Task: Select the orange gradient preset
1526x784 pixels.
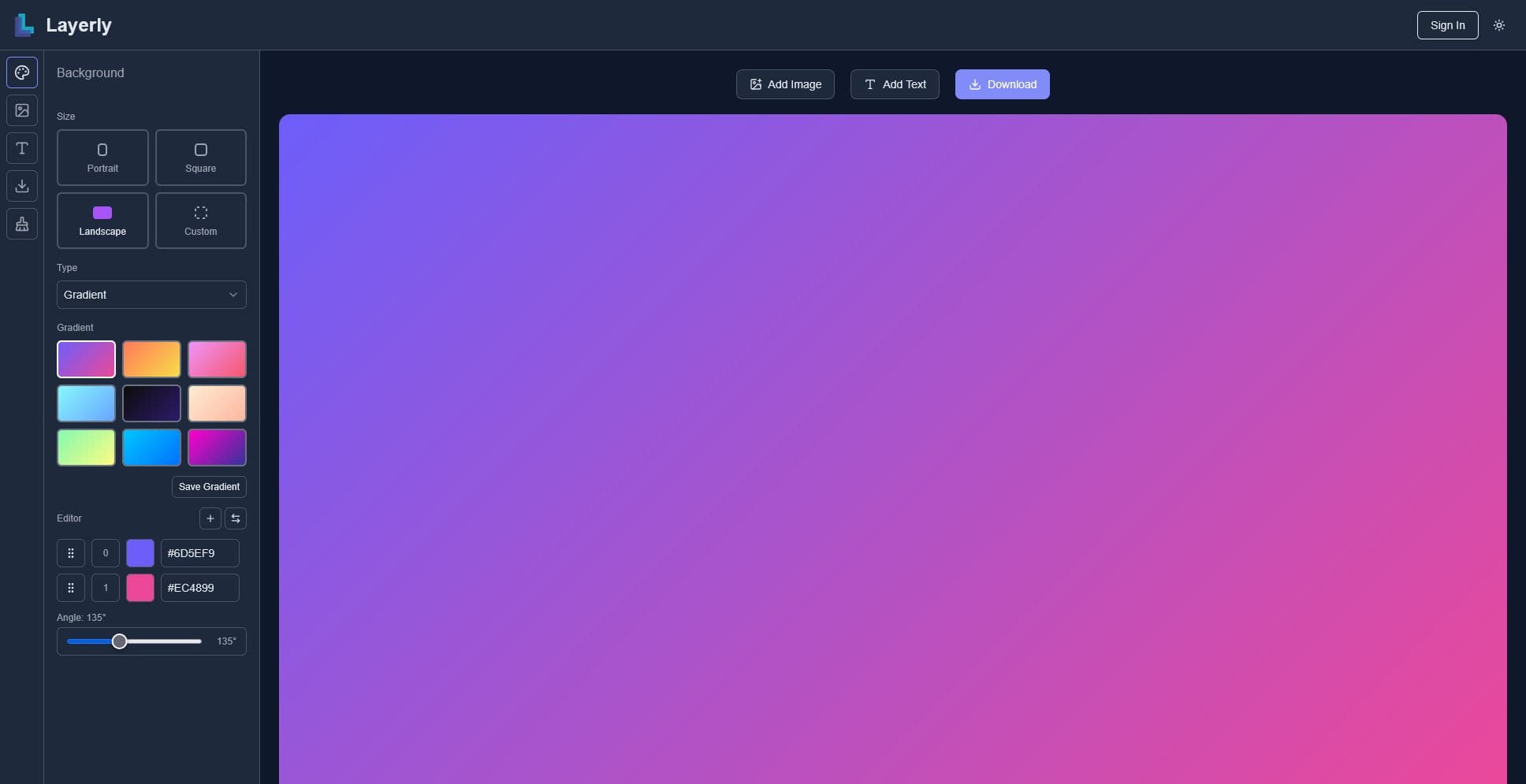Action: coord(152,359)
